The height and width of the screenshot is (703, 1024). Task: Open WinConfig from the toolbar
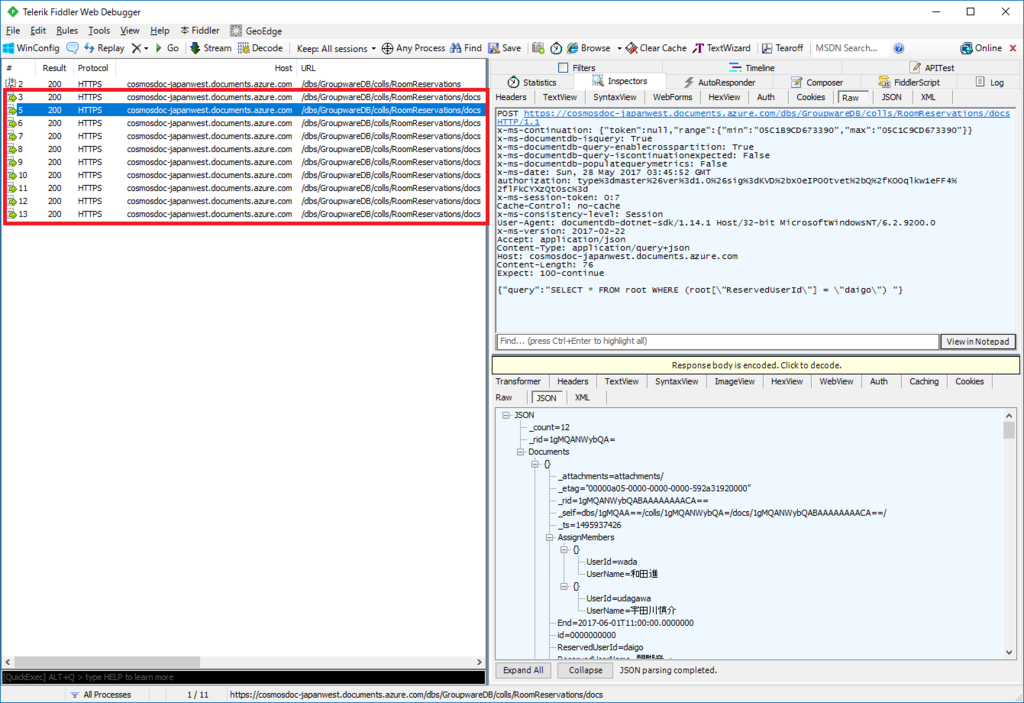click(x=31, y=48)
